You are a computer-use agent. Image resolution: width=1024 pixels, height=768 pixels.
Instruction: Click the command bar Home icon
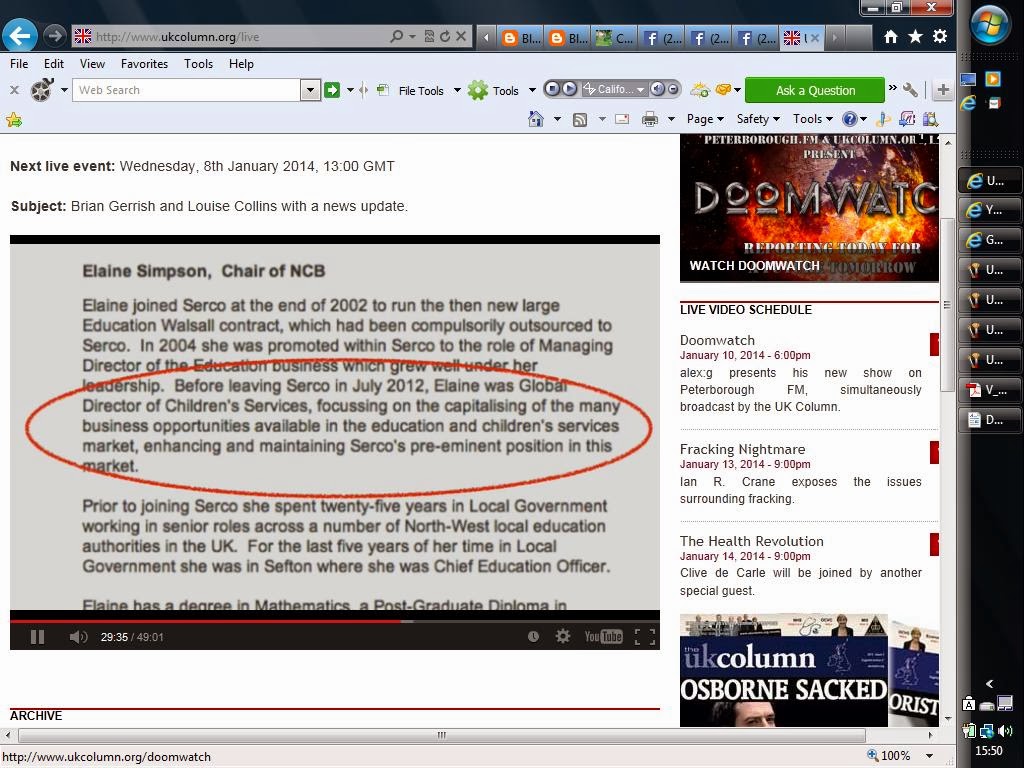point(536,119)
